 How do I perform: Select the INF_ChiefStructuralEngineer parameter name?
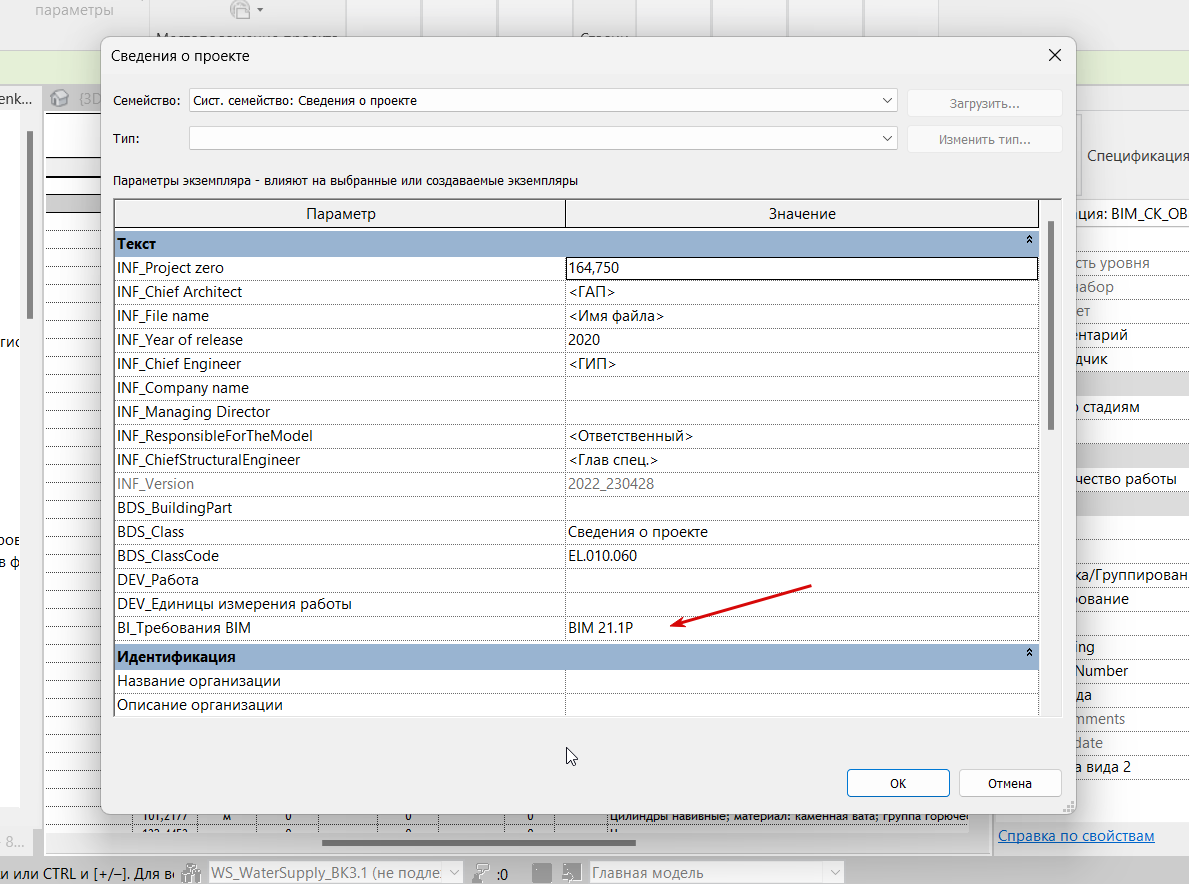(x=209, y=460)
